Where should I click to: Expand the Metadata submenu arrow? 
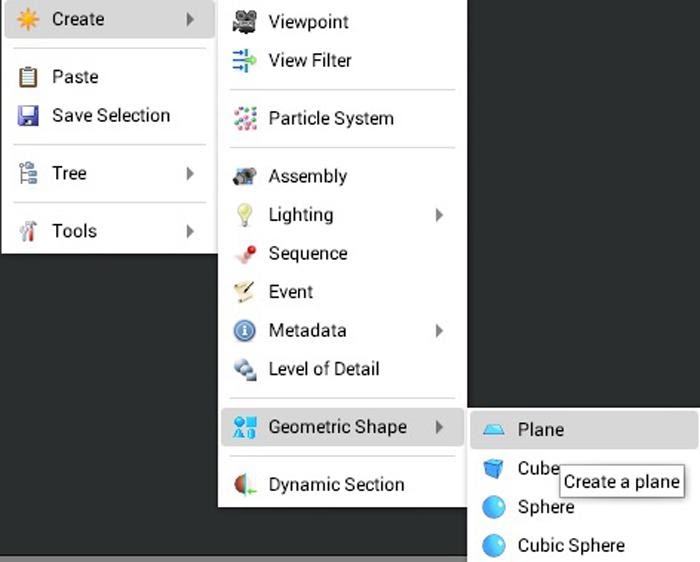[x=439, y=331]
